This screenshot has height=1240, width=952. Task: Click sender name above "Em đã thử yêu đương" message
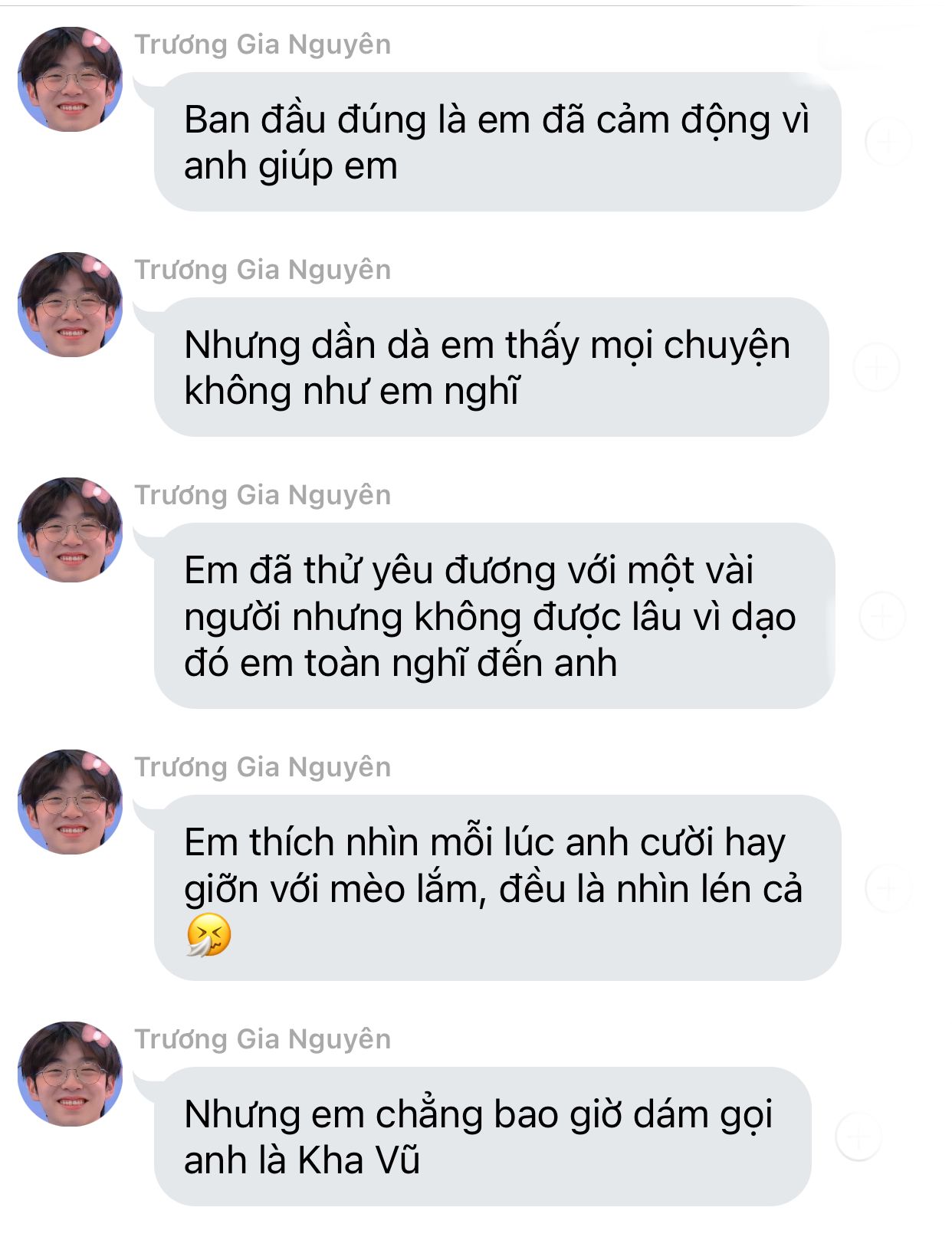(263, 495)
